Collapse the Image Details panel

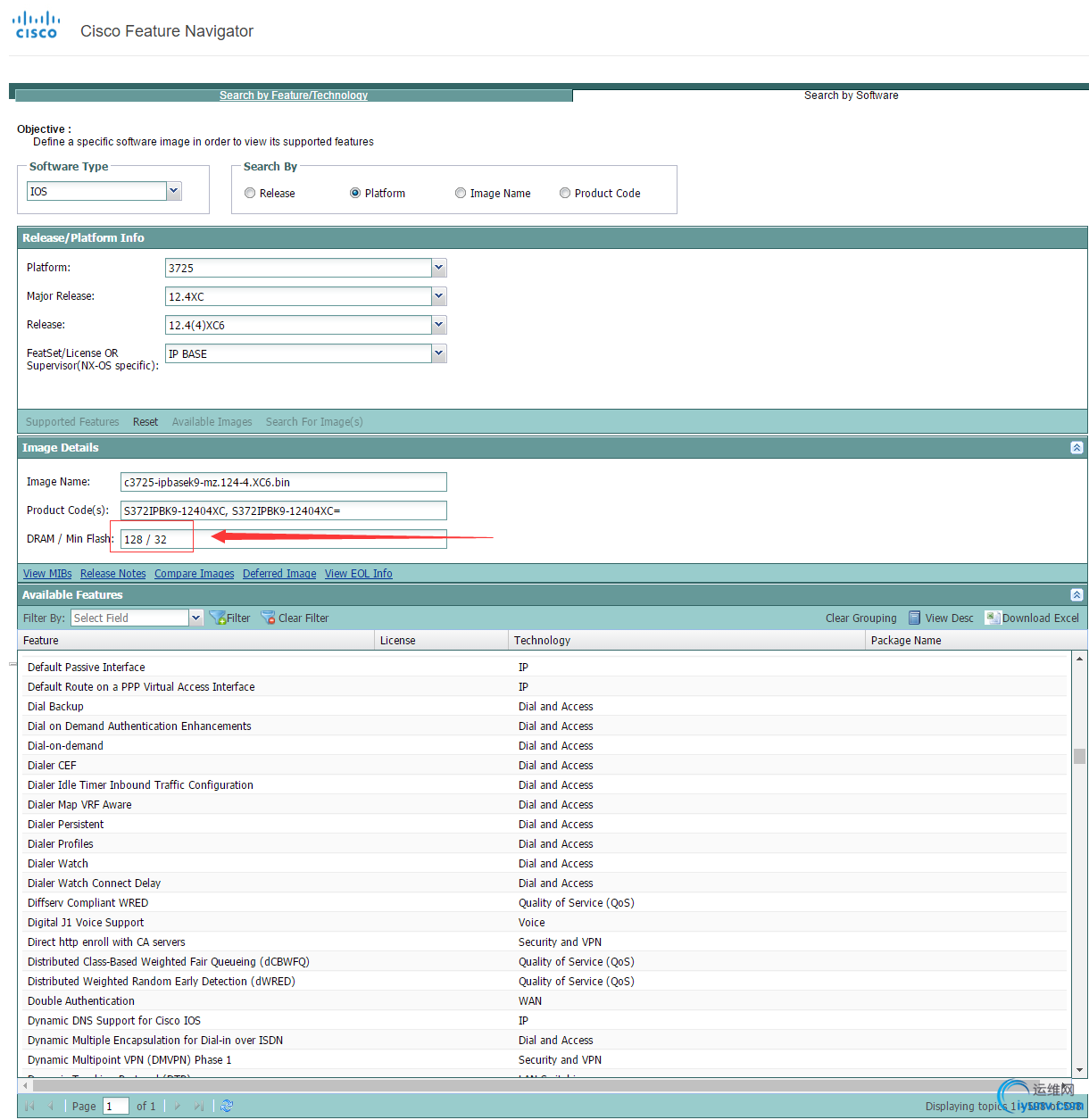(1077, 448)
